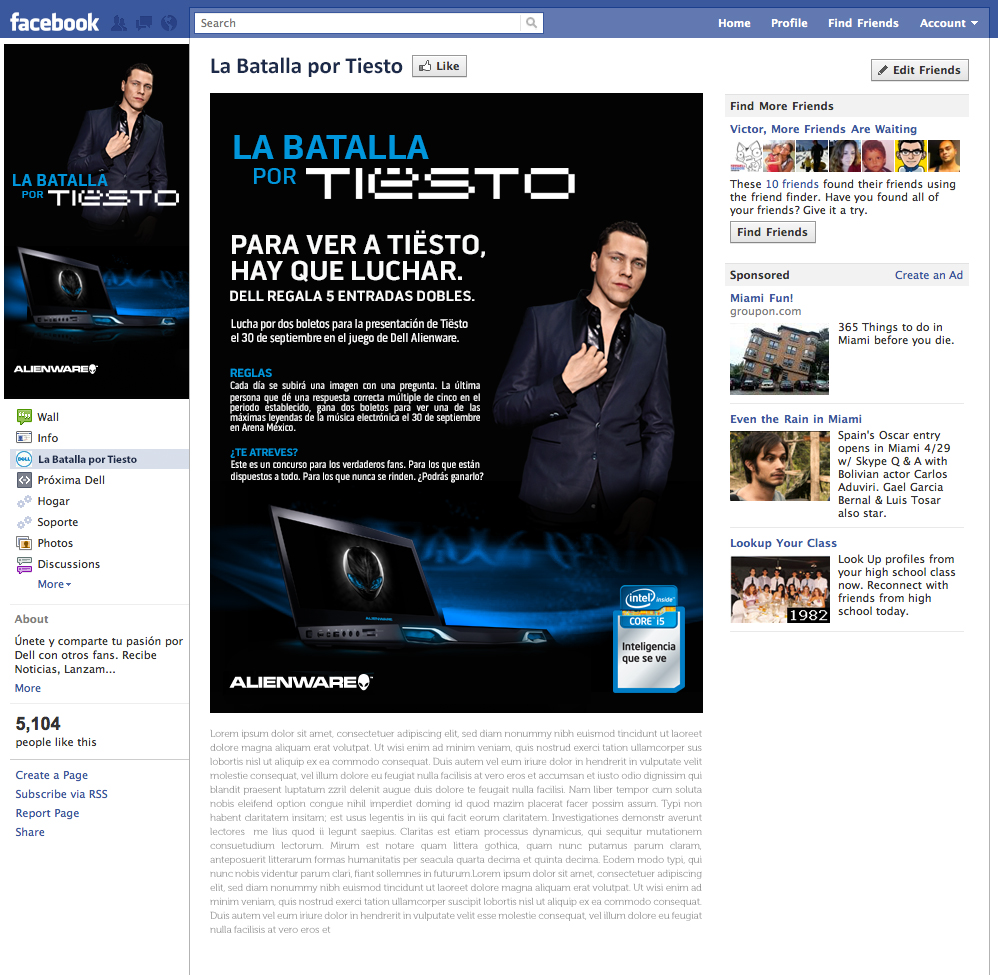Click Create an Ad link

click(929, 275)
